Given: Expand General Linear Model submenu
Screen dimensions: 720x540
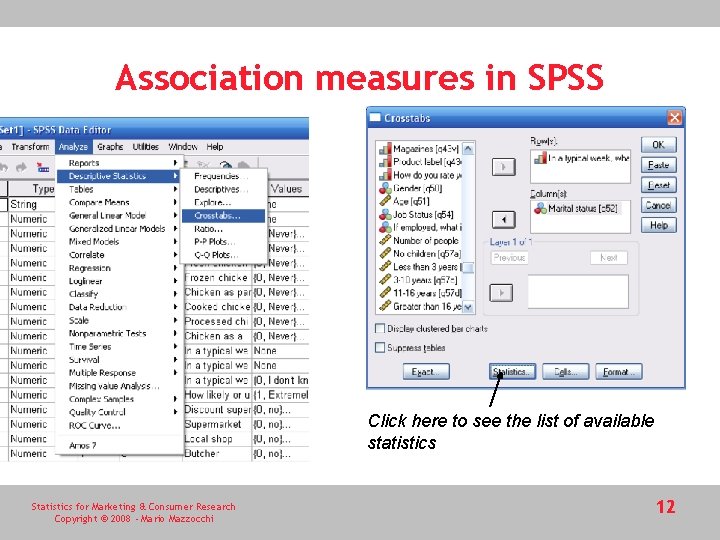Looking at the screenshot, I should tap(119, 215).
